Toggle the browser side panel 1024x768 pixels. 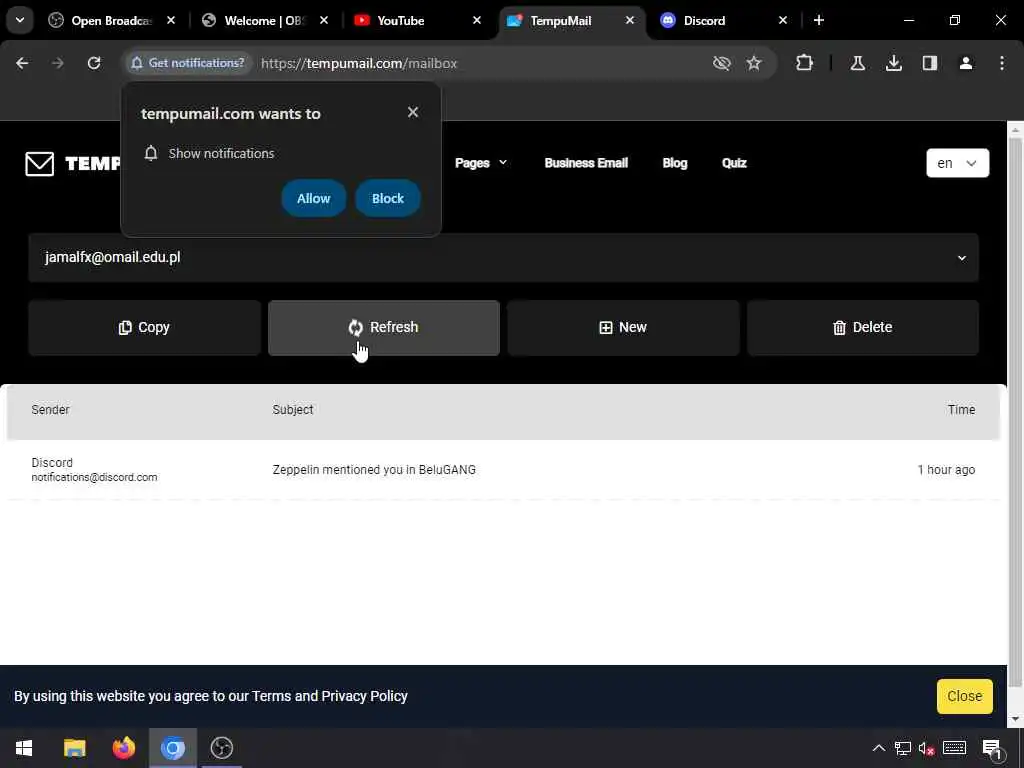click(x=930, y=63)
